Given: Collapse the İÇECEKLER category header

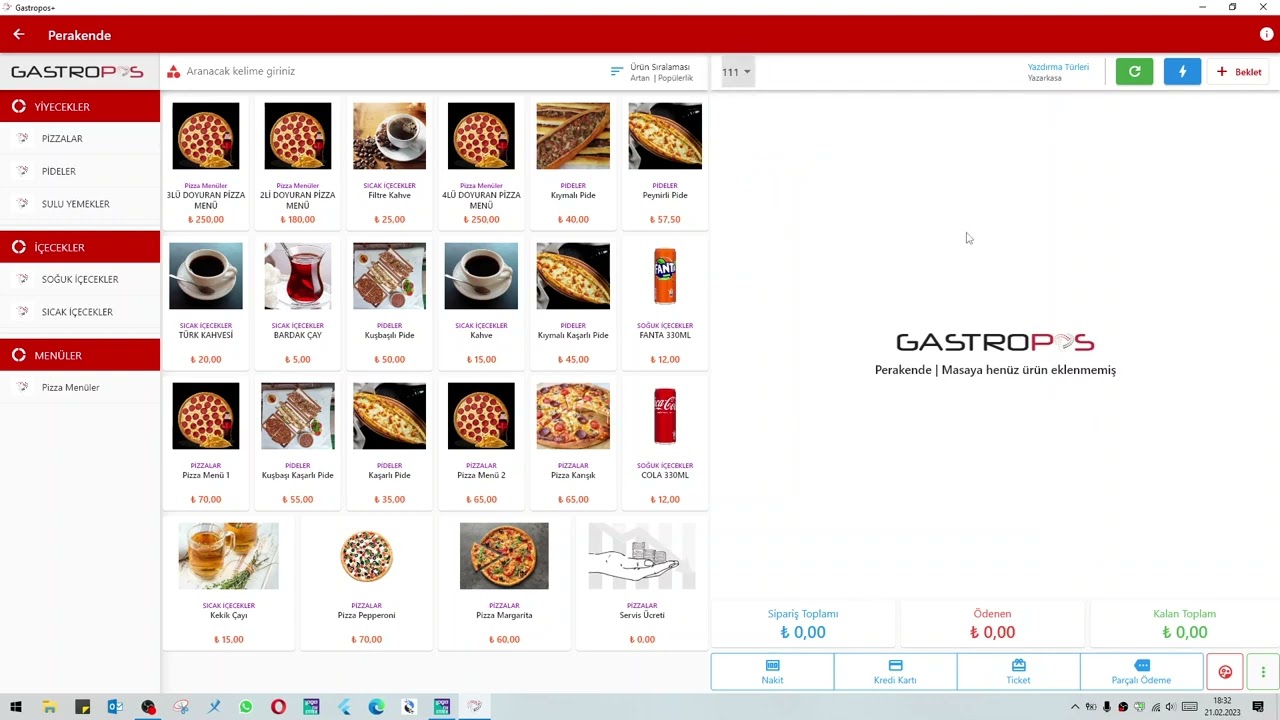Looking at the screenshot, I should [x=80, y=247].
